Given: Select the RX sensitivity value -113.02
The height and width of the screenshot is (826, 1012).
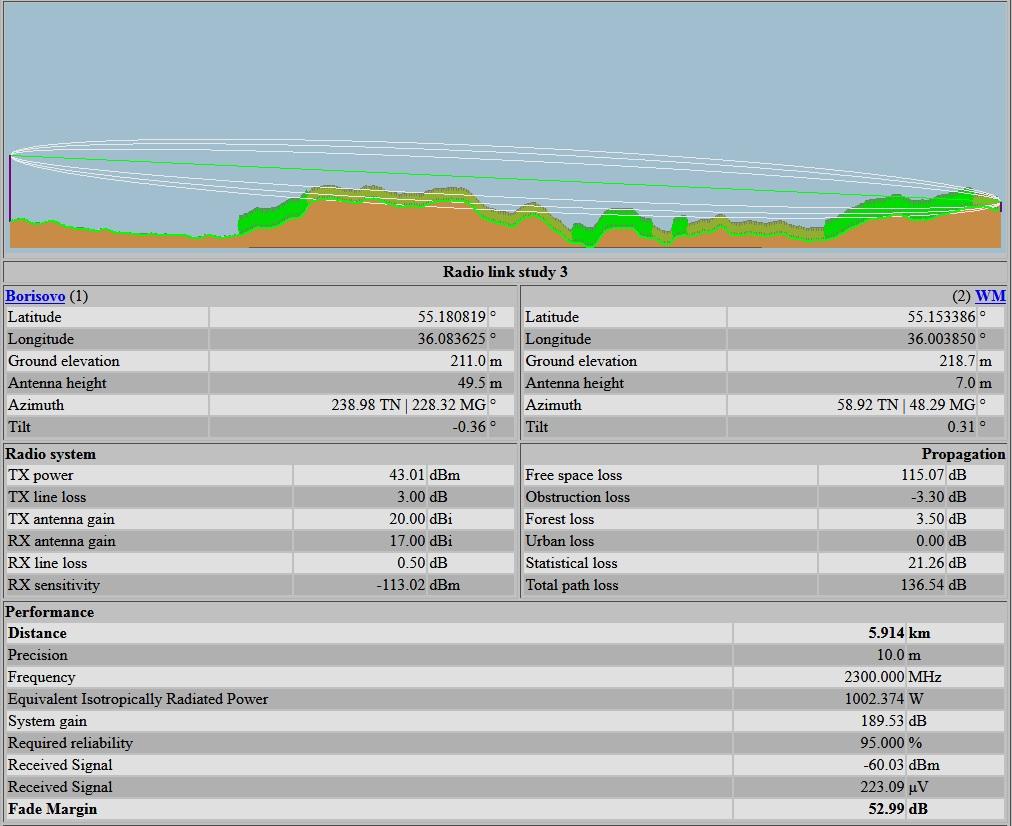Looking at the screenshot, I should pyautogui.click(x=401, y=585).
